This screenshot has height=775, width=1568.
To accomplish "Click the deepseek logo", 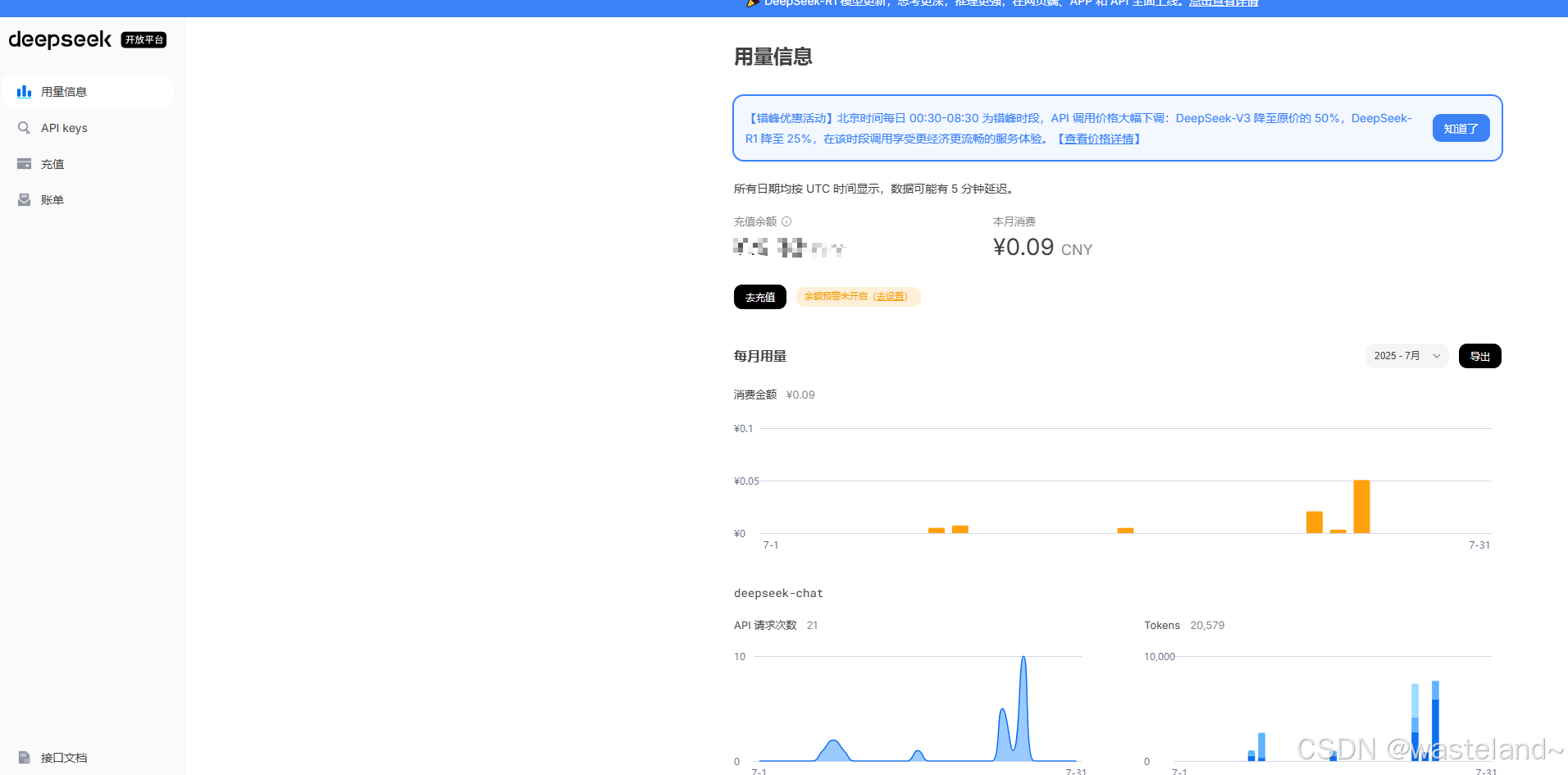I will click(60, 39).
